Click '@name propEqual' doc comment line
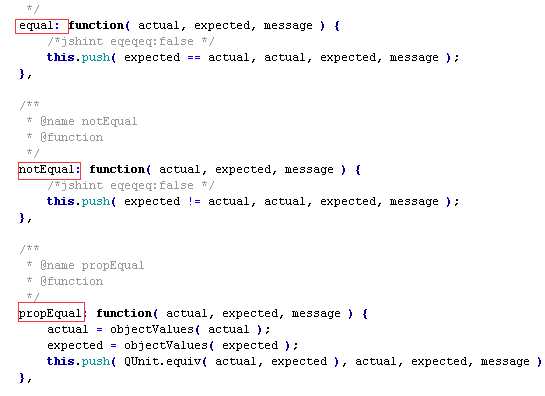545x396 pixels. [92, 265]
